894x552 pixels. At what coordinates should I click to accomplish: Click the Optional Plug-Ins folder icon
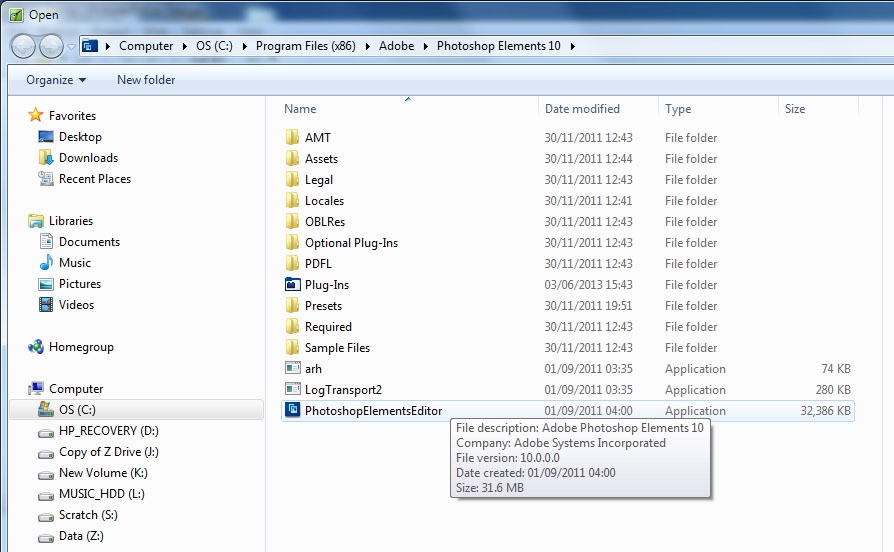(292, 242)
